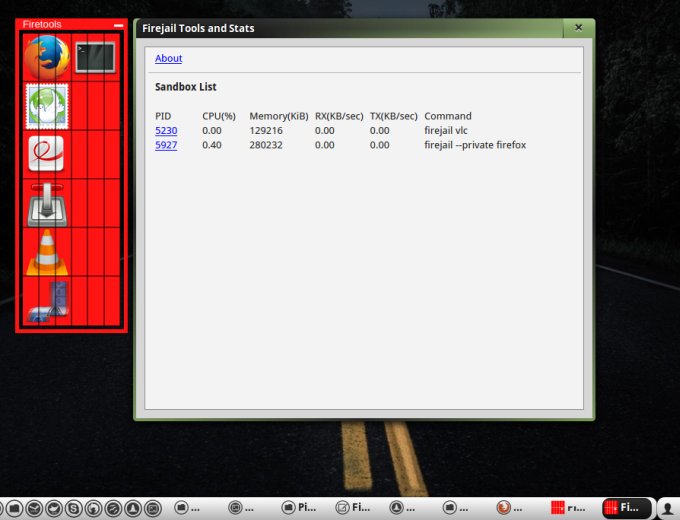
Task: Click the 'Memory(KiB)' column header
Action: 279,116
